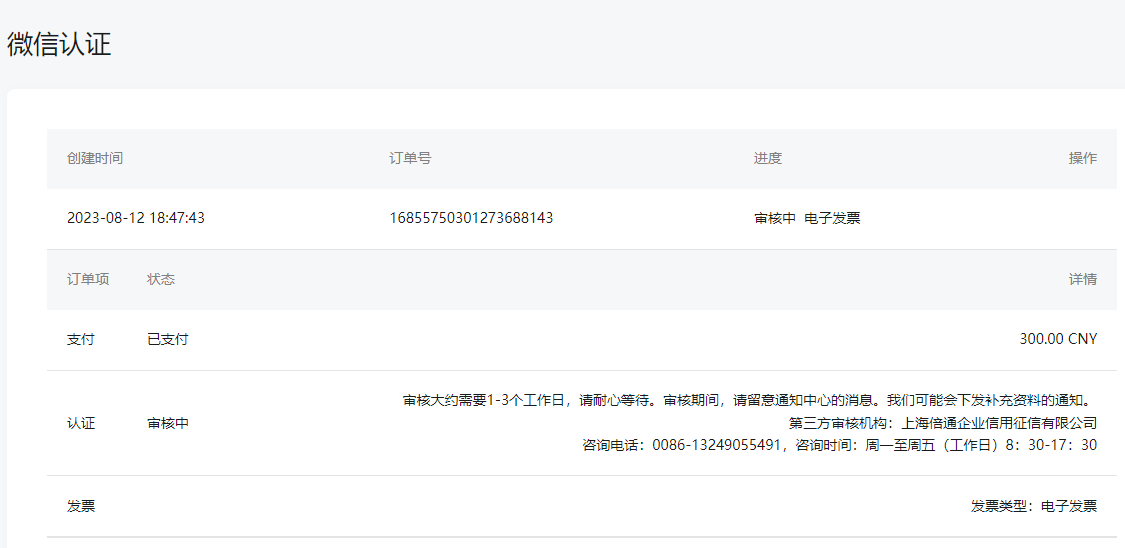Click the 发票类型：电子发票 detail text

pyautogui.click(x=1034, y=506)
